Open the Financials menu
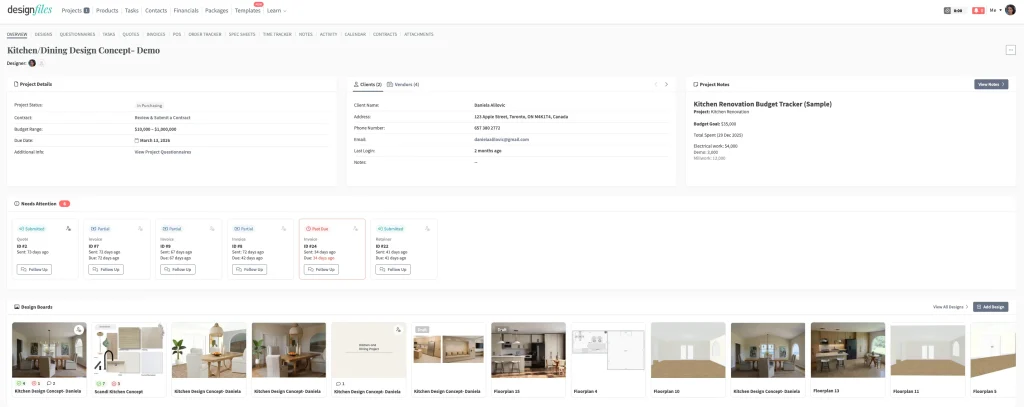The image size is (1024, 407). tap(186, 10)
